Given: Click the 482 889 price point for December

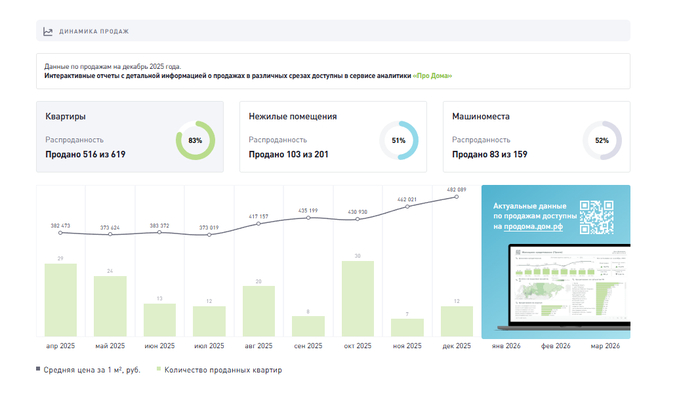Looking at the screenshot, I should 457,197.
